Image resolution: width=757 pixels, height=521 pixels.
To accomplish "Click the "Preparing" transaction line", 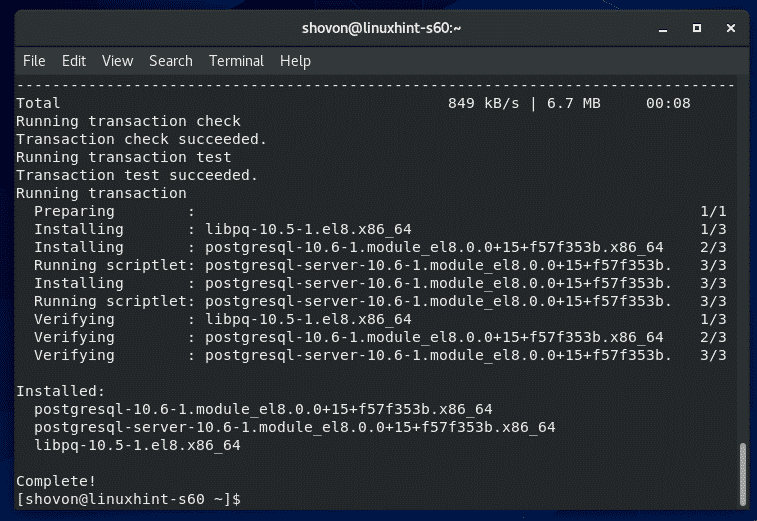I will pyautogui.click(x=74, y=211).
